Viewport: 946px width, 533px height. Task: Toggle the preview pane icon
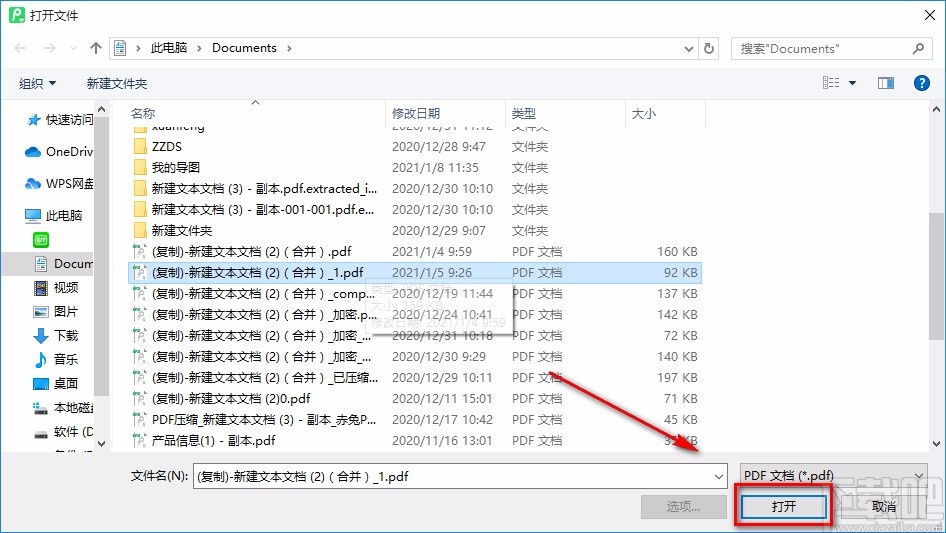pos(886,83)
